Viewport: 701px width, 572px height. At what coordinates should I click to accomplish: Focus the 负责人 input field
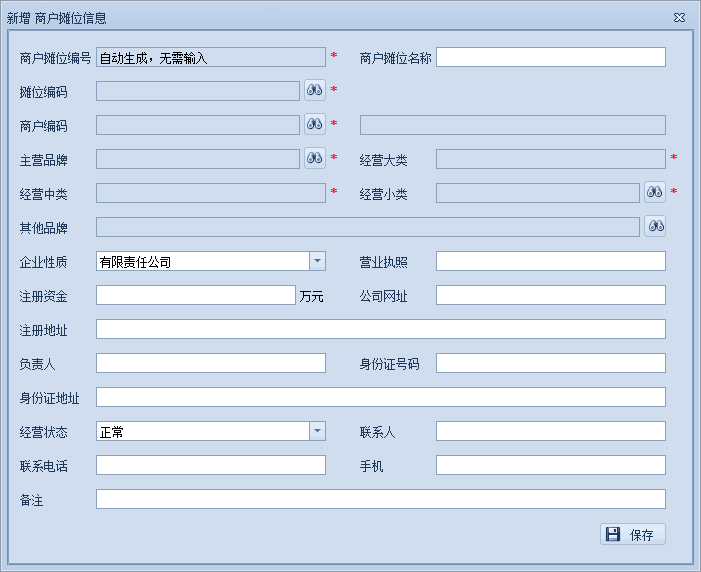[210, 363]
